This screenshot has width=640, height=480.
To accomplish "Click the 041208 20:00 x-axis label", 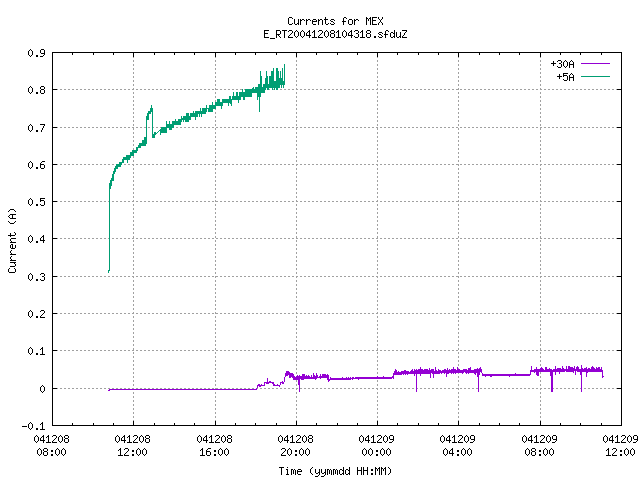I will [296, 445].
